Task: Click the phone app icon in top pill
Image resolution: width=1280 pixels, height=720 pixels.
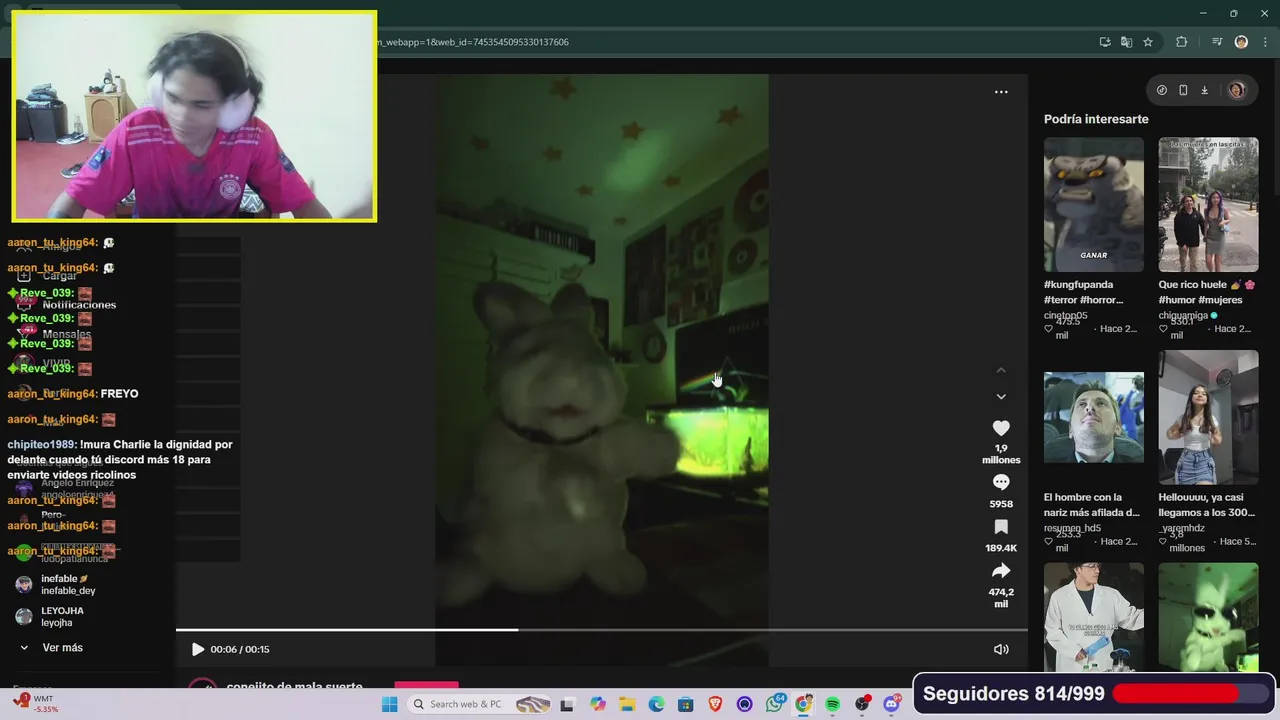Action: (x=1183, y=90)
